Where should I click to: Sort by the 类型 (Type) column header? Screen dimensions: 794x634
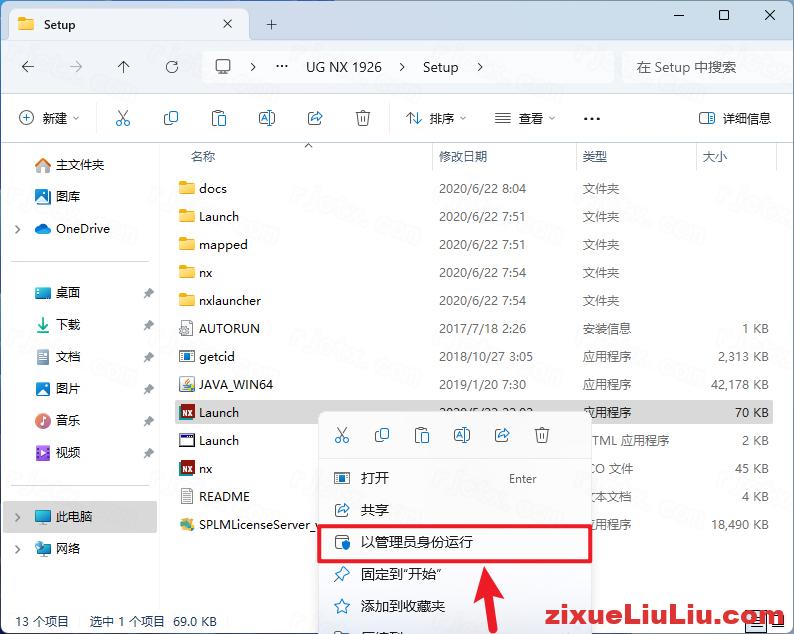pyautogui.click(x=594, y=156)
